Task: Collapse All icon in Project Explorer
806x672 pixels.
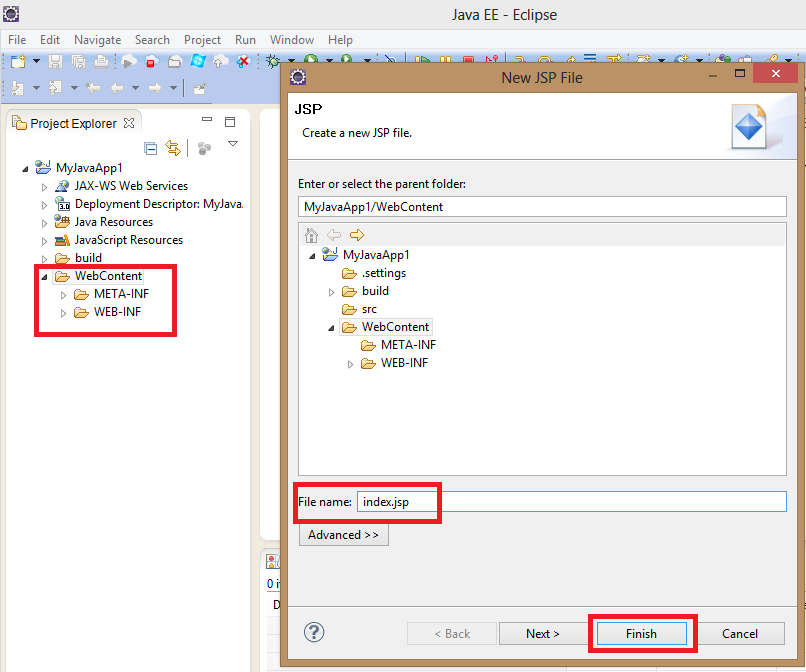Action: click(x=151, y=148)
